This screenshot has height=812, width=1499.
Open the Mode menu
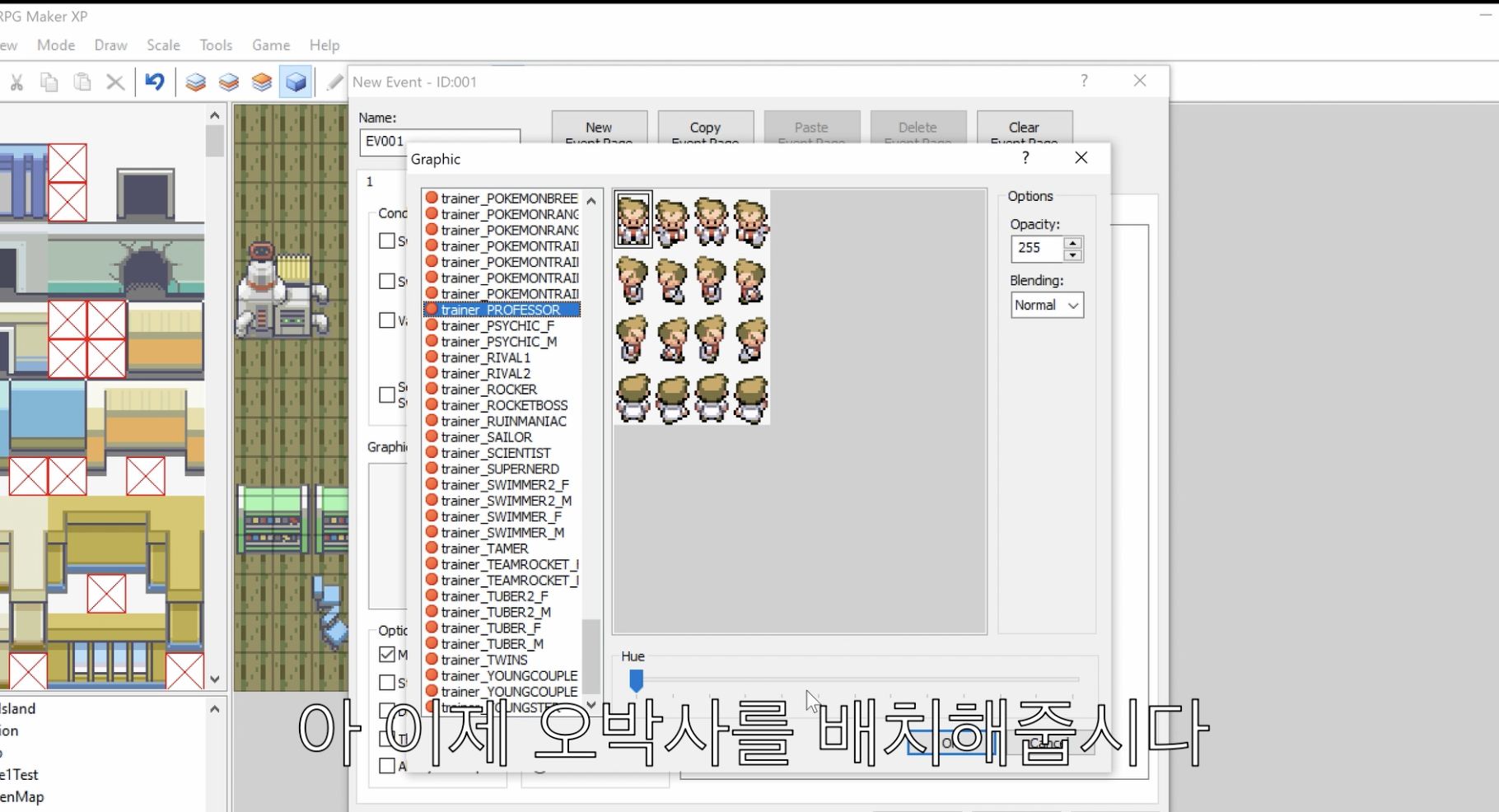56,45
